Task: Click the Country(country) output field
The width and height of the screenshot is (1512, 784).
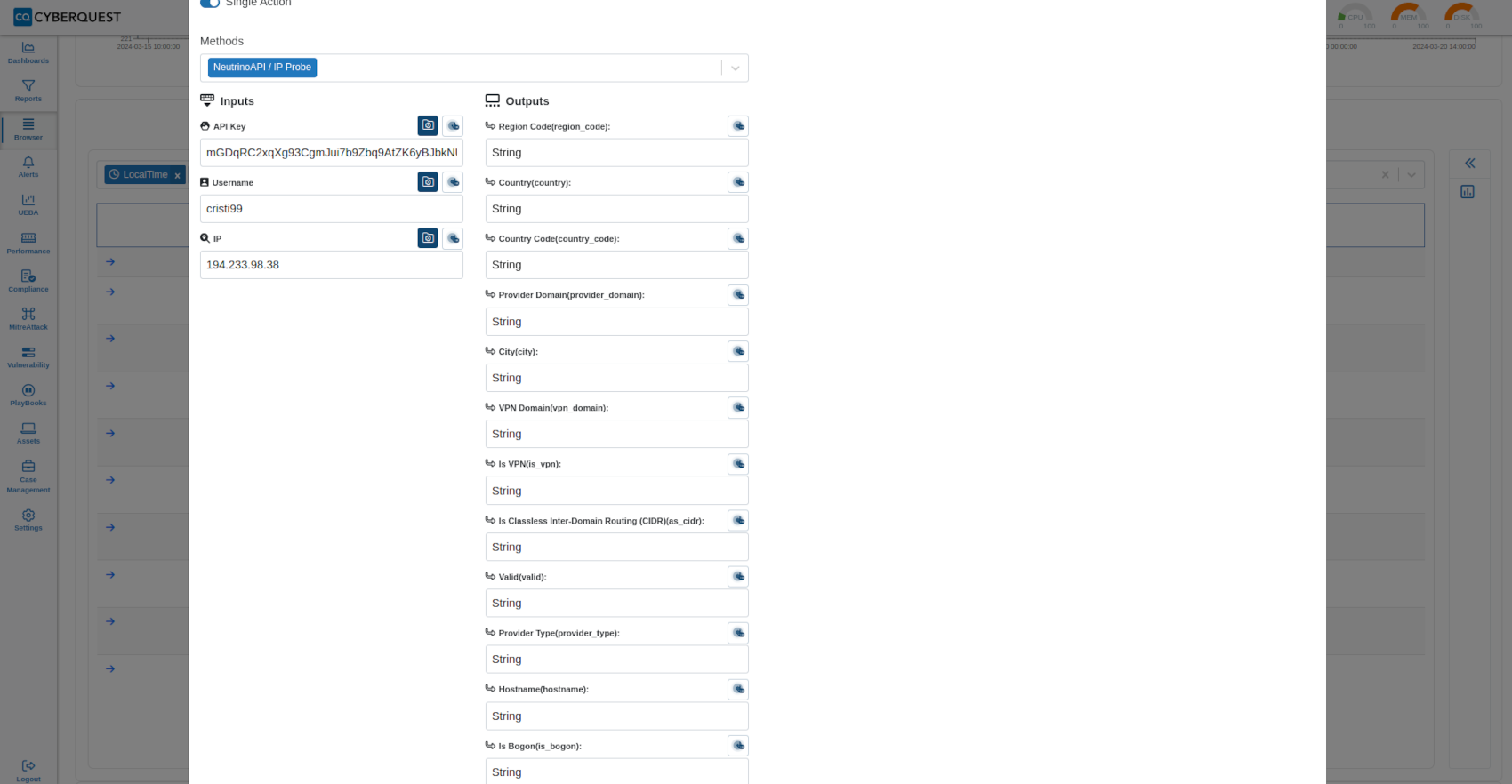Action: click(617, 209)
